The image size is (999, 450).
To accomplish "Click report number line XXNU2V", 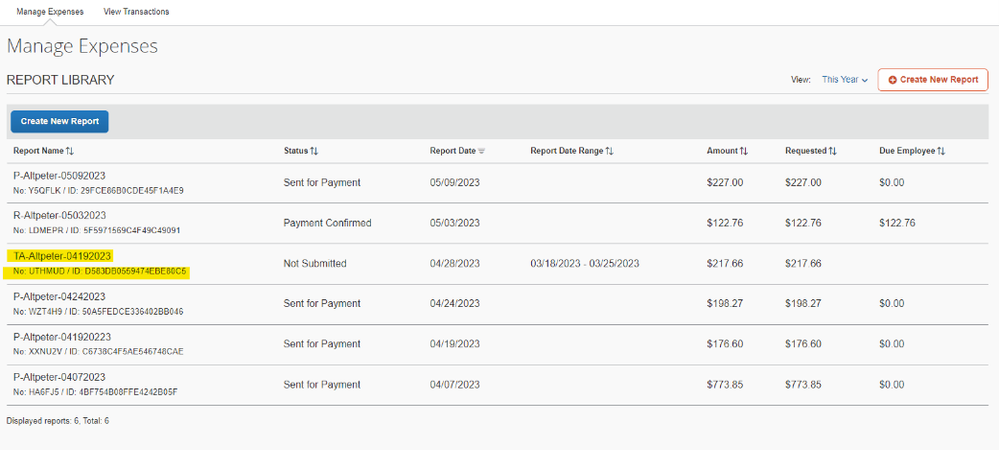I will (x=99, y=352).
